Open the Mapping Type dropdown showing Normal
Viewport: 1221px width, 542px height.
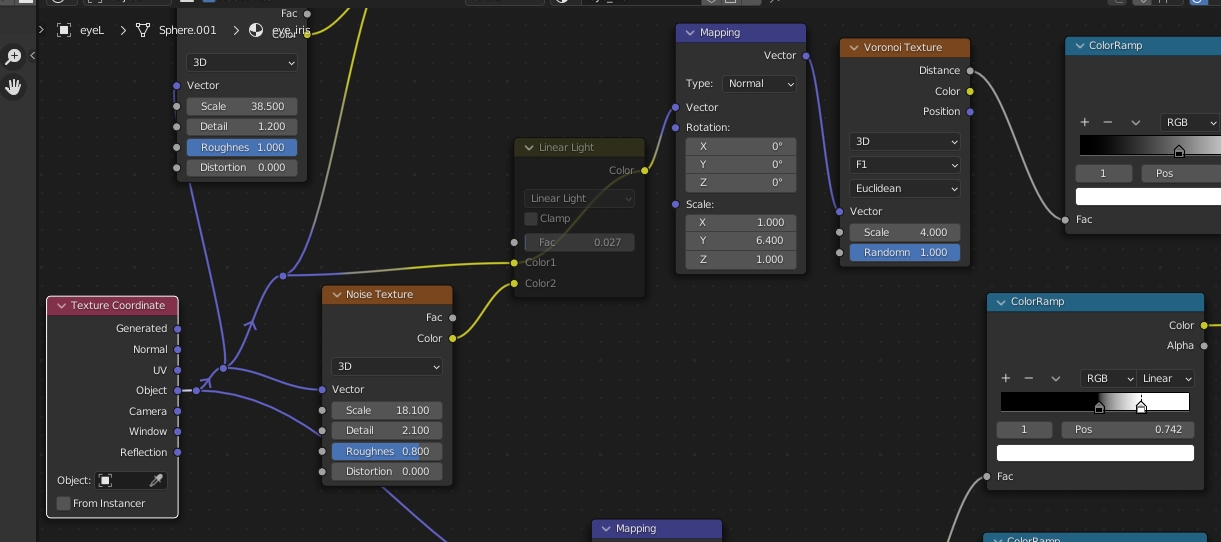tap(761, 84)
